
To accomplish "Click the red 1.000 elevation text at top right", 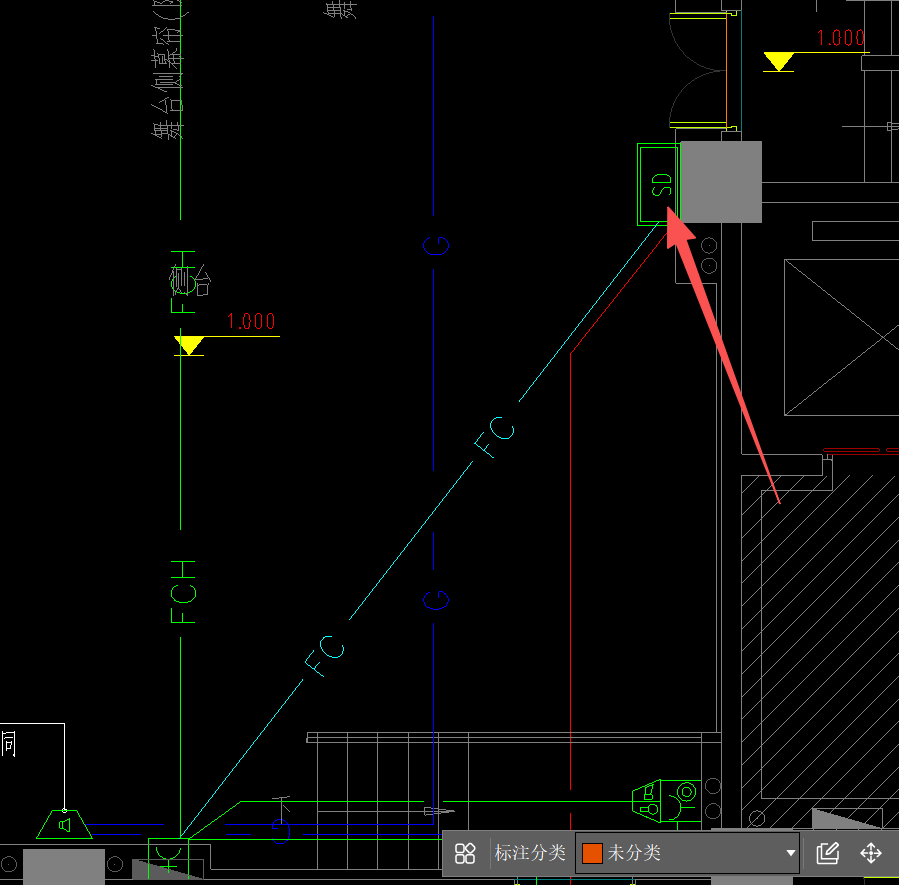I will 841,38.
